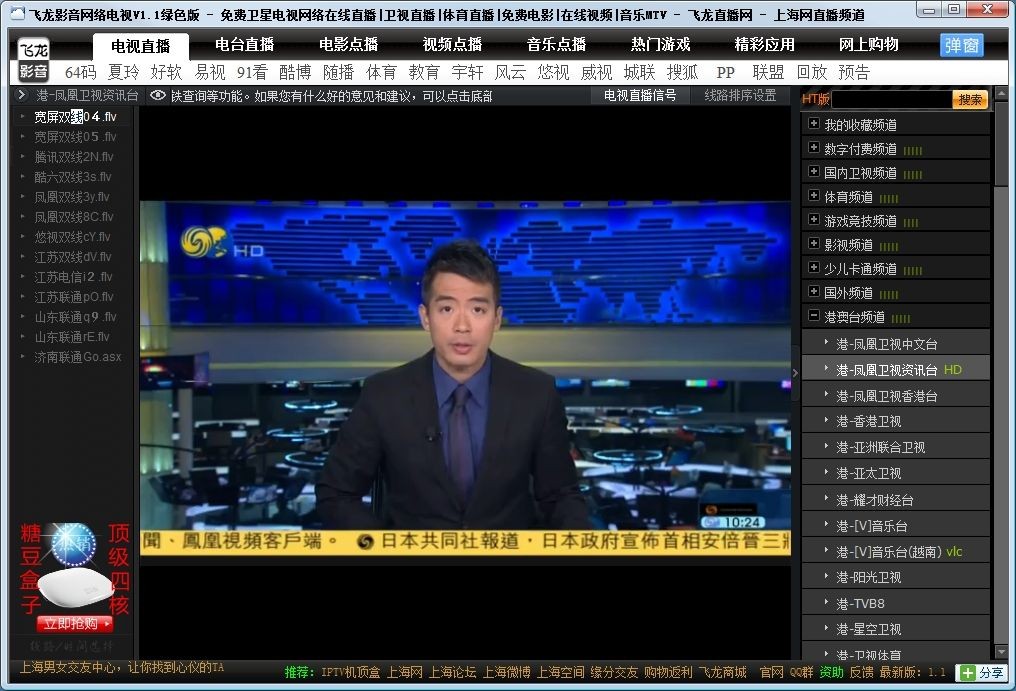This screenshot has width=1016, height=691.
Task: Open the 电影点播 tab
Action: pyautogui.click(x=348, y=45)
